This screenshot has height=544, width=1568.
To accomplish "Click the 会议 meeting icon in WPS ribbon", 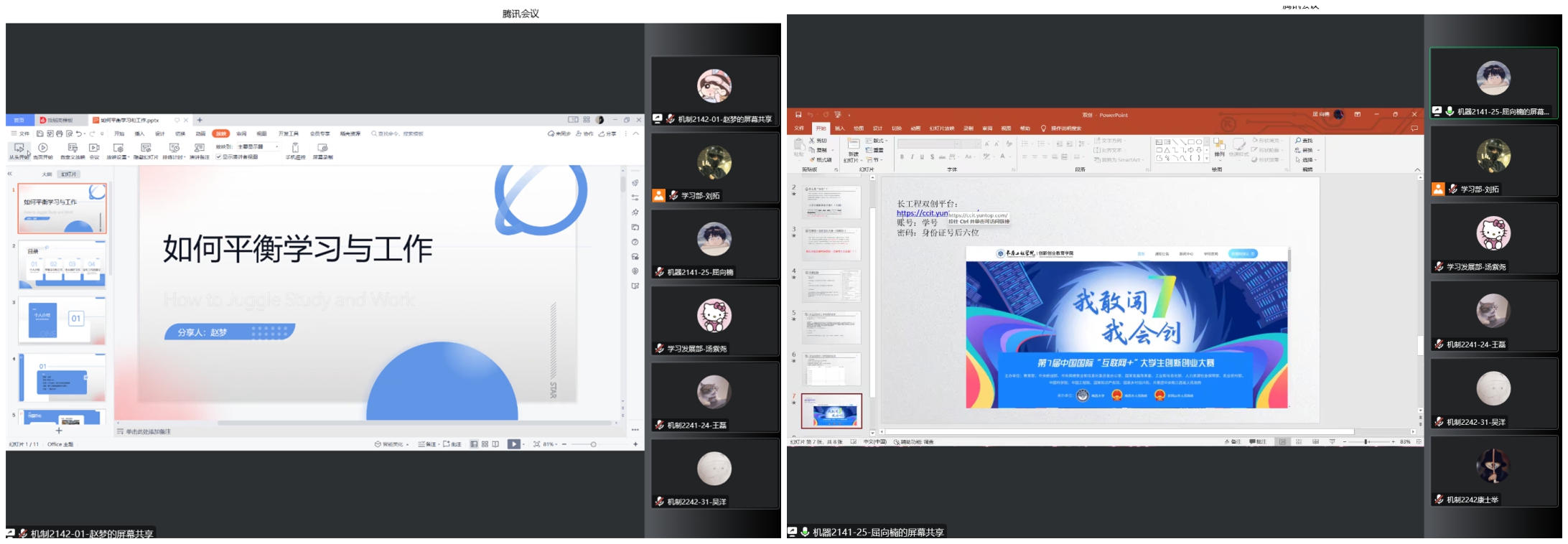I will (x=94, y=150).
